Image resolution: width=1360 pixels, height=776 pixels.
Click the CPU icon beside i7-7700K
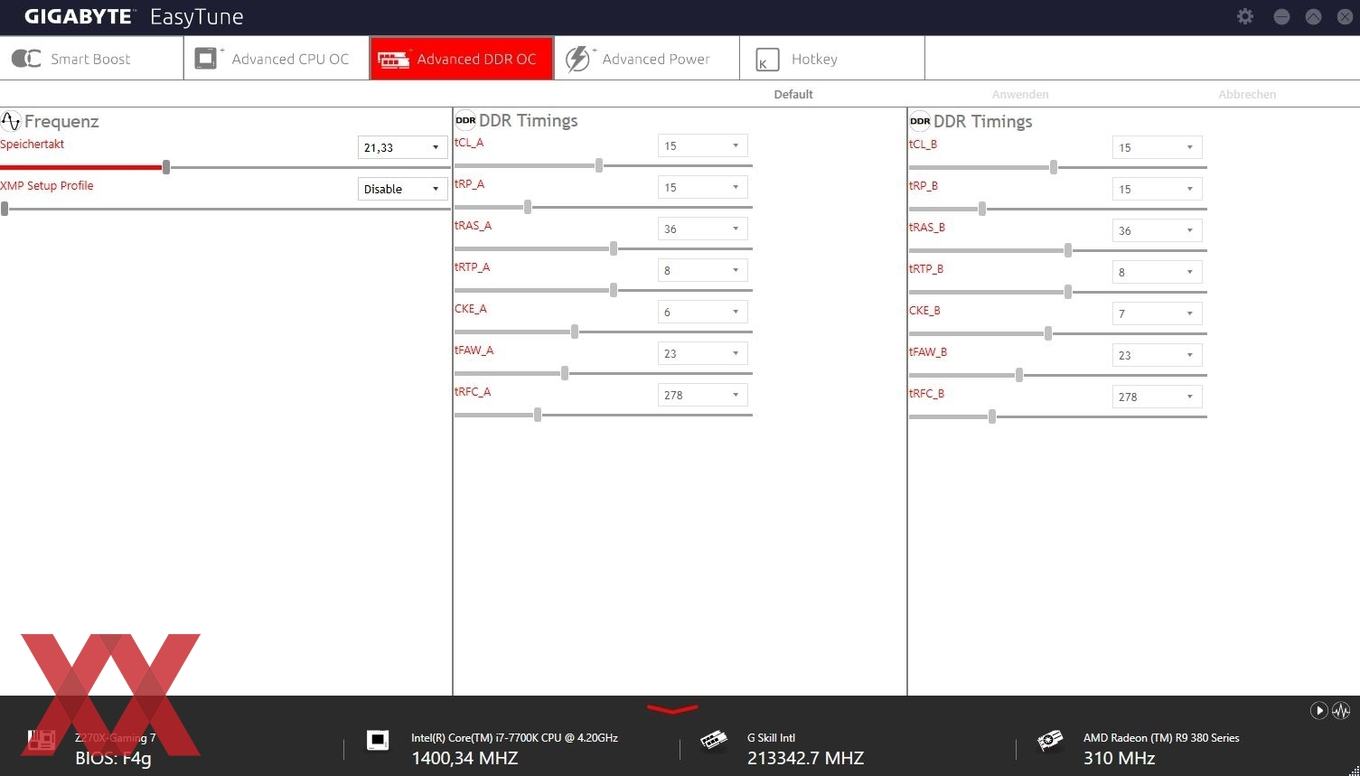pos(378,740)
